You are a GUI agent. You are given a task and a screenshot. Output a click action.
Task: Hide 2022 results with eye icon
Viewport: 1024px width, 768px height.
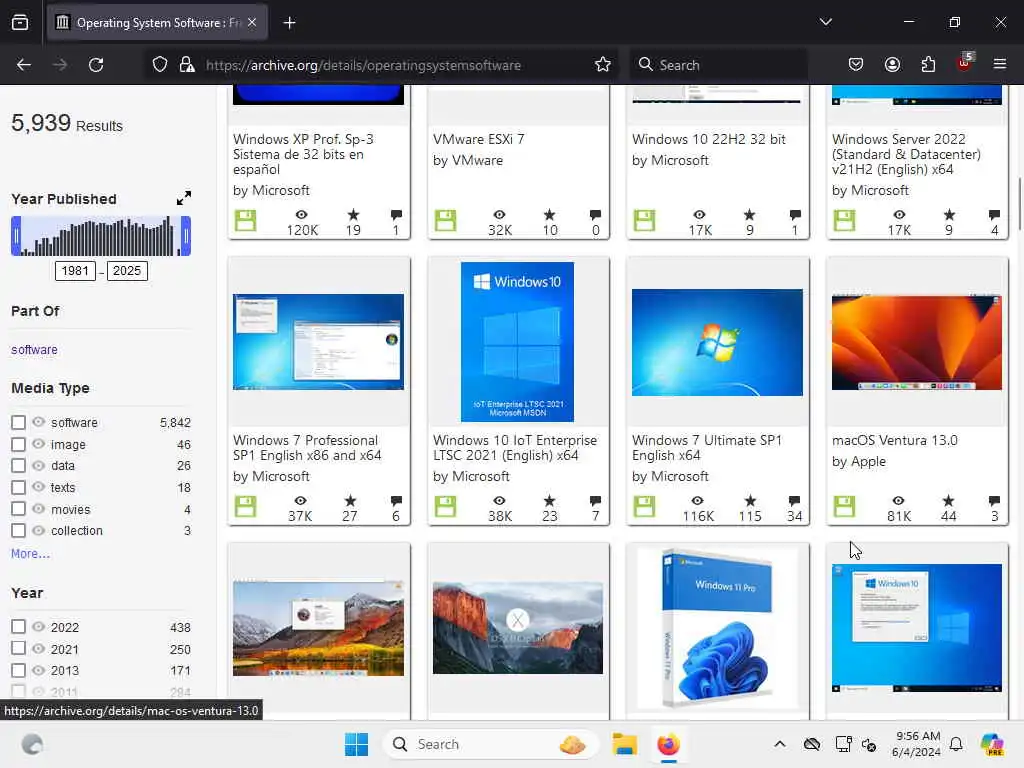pyautogui.click(x=39, y=626)
